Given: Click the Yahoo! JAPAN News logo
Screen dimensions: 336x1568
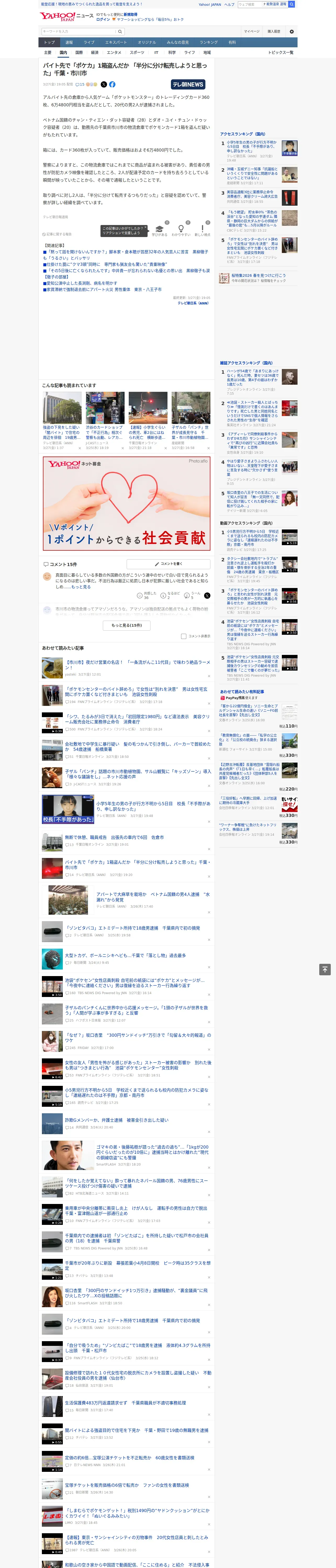Looking at the screenshot, I should pos(66,16).
